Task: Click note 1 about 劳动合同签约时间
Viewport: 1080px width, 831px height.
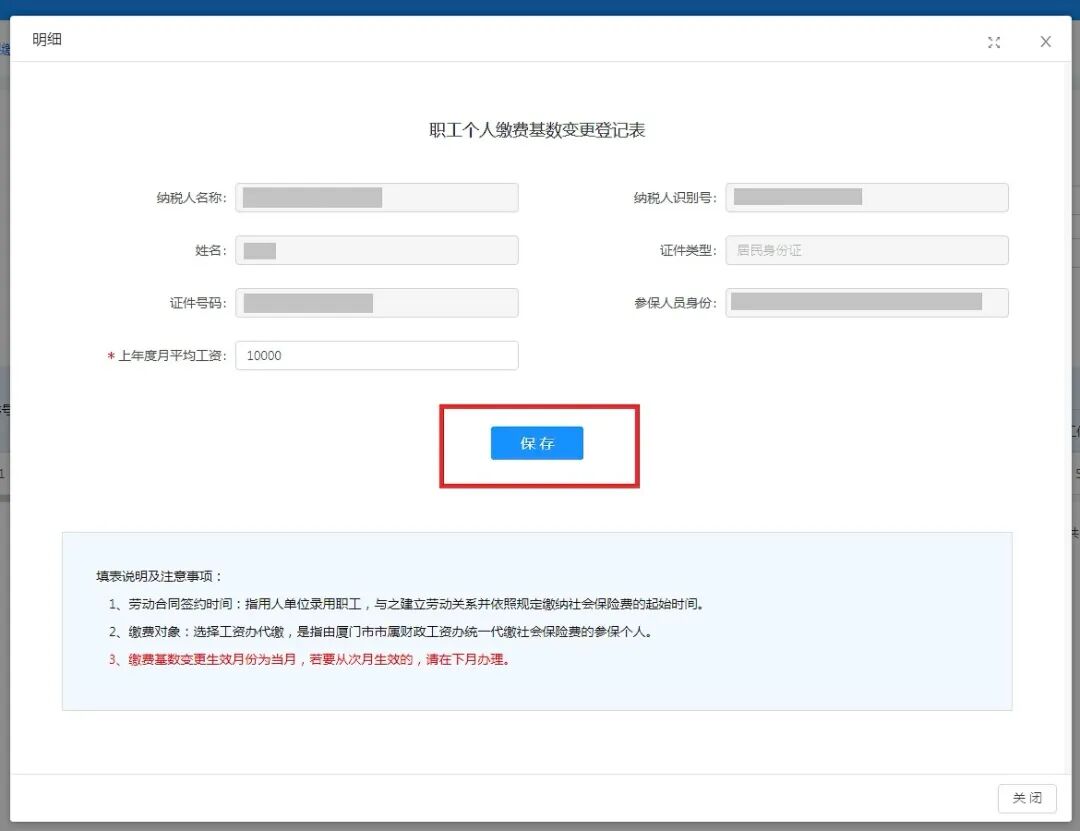Action: (x=406, y=604)
